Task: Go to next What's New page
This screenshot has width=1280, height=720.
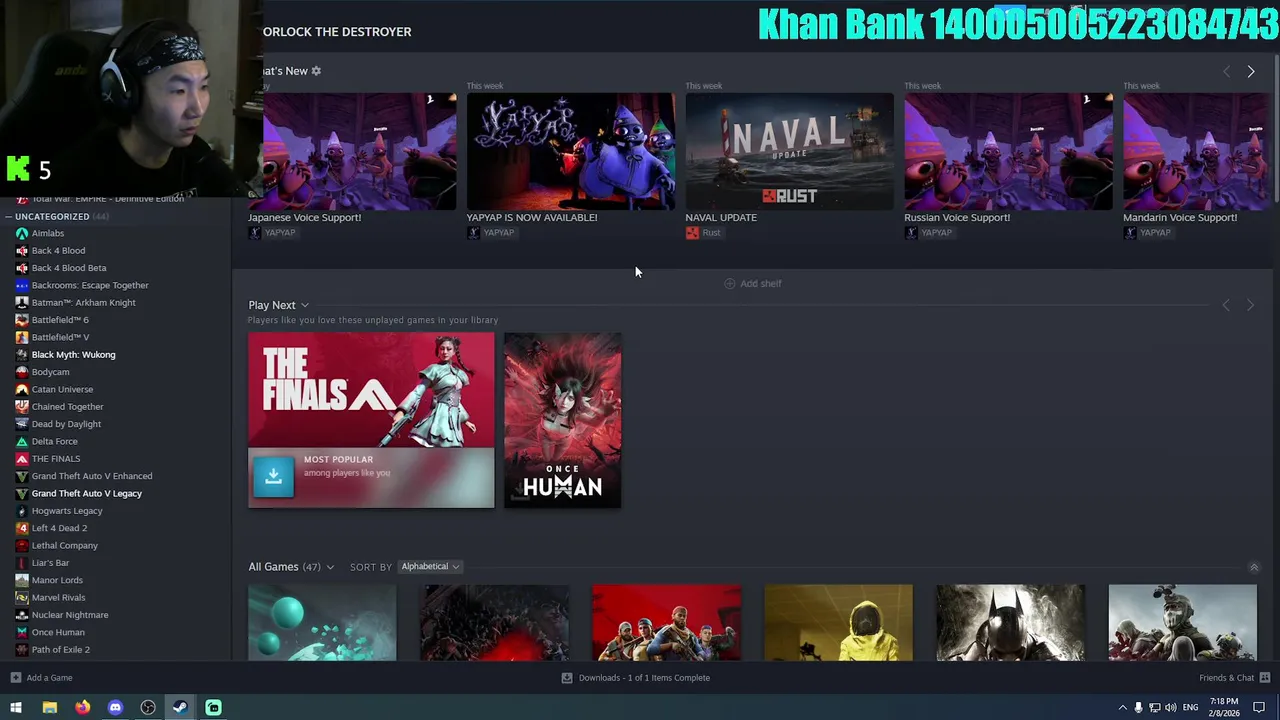Action: click(1250, 72)
